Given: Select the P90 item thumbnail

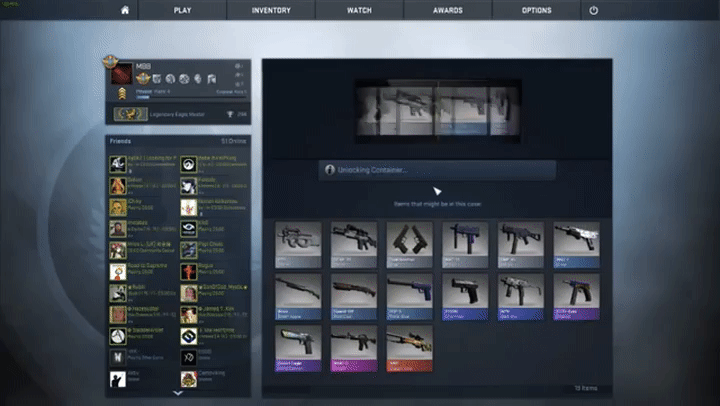Looking at the screenshot, I should [298, 245].
